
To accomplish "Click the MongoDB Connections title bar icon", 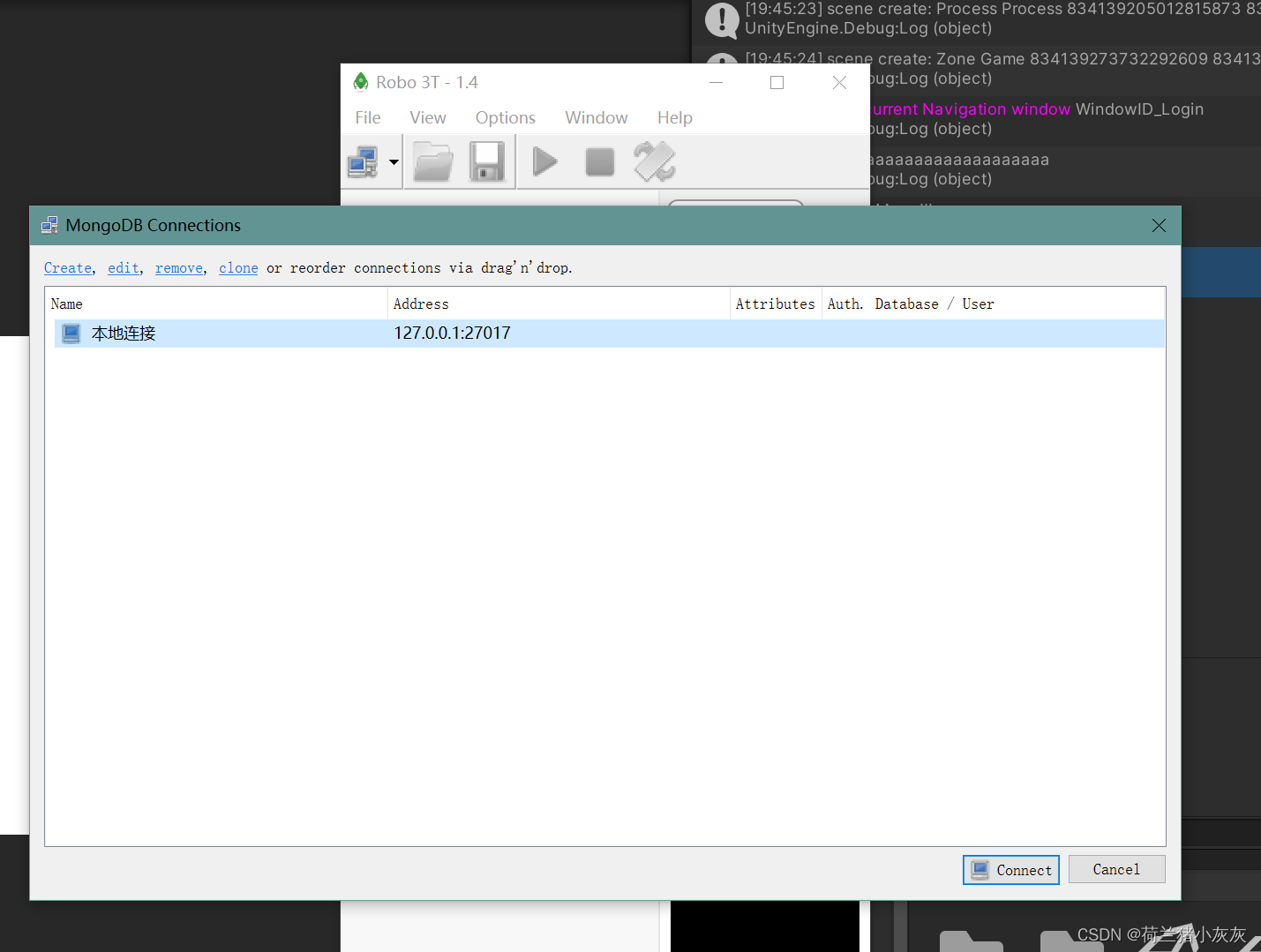I will pos(49,225).
